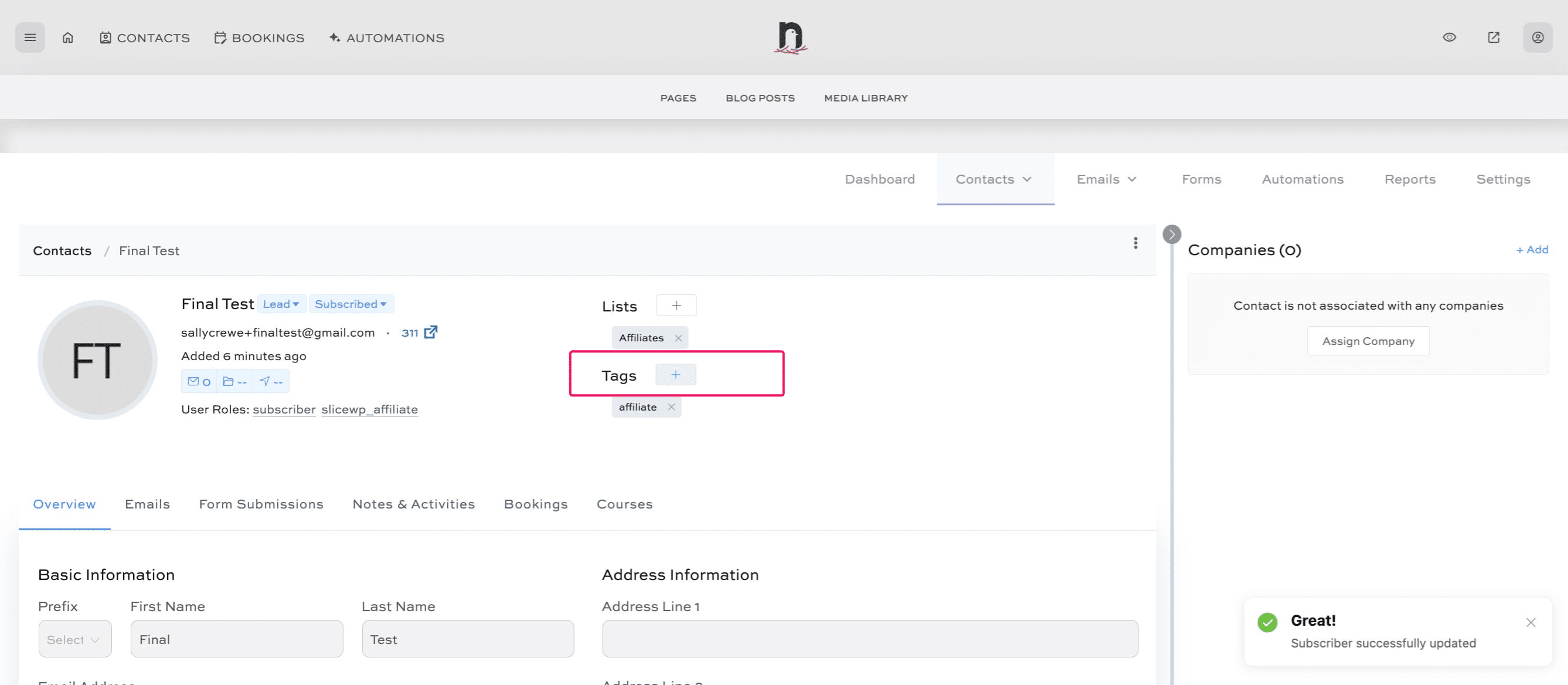This screenshot has width=1568, height=685.
Task: Click the Address Line 1 input field
Action: click(x=869, y=639)
